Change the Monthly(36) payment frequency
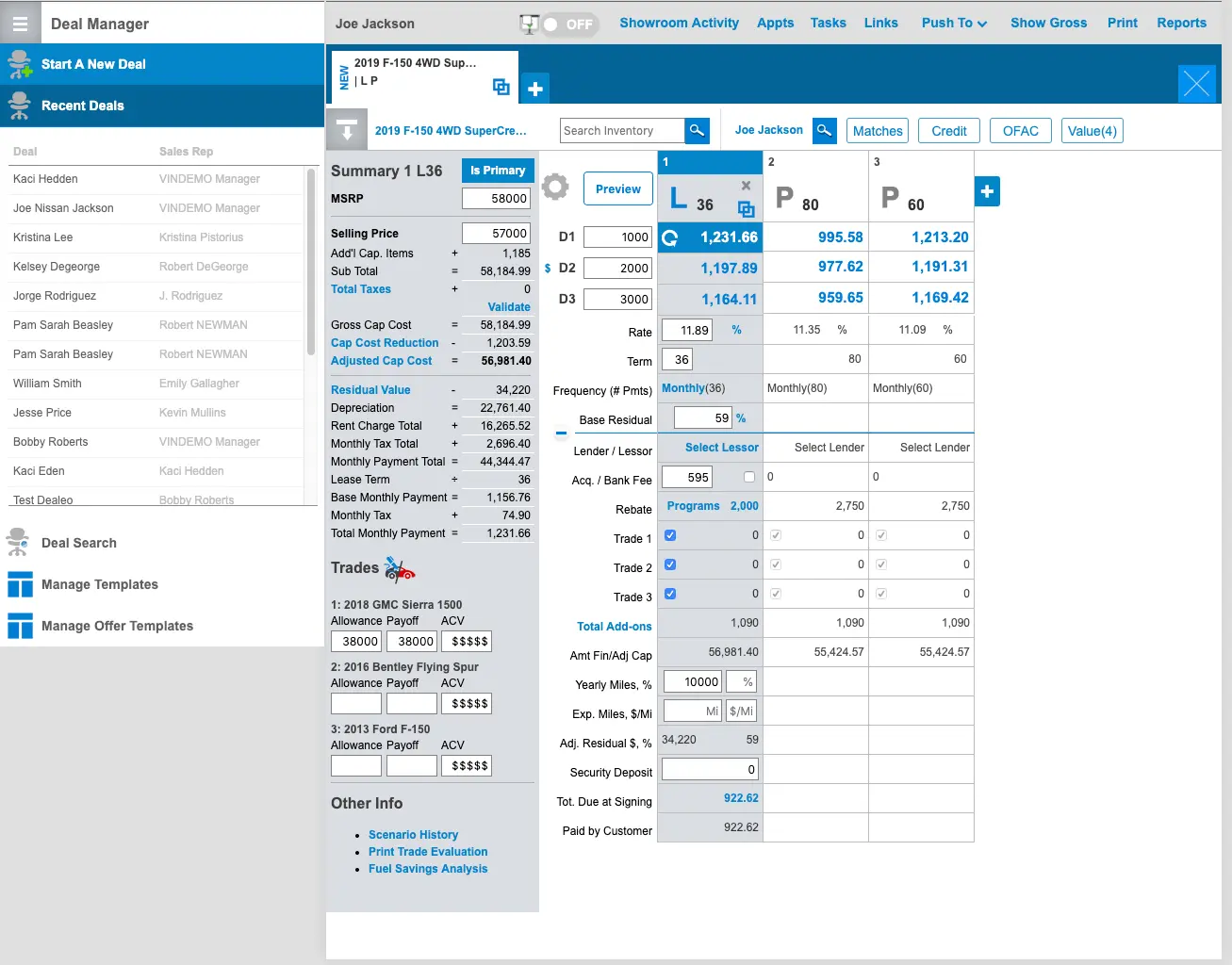The height and width of the screenshot is (965, 1232). point(695,387)
